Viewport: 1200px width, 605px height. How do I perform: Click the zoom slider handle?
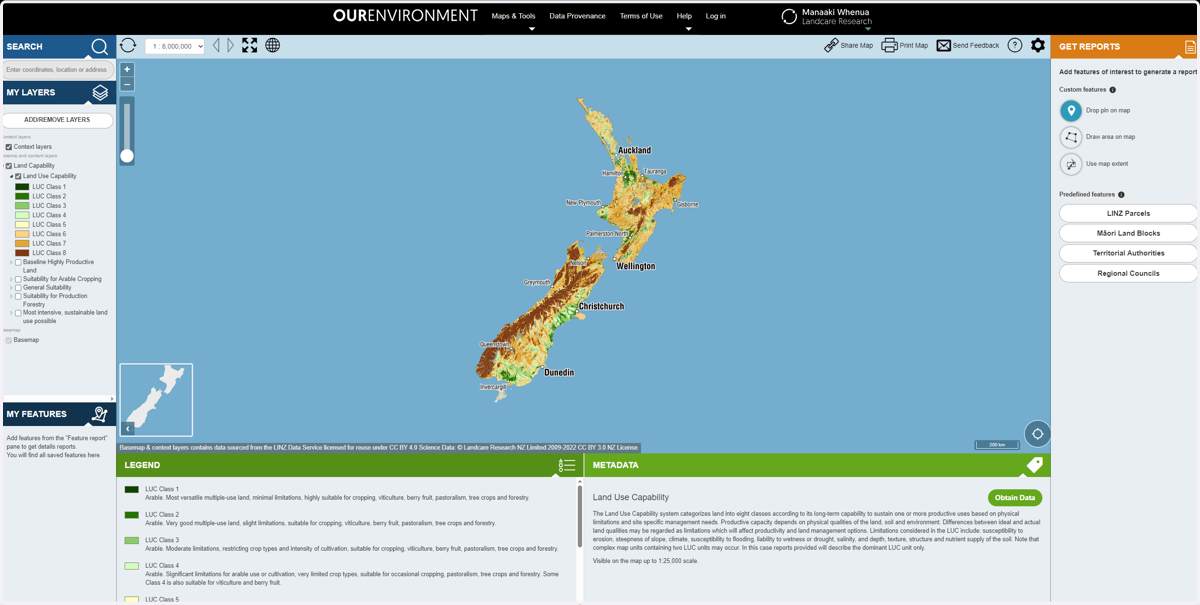tap(127, 155)
